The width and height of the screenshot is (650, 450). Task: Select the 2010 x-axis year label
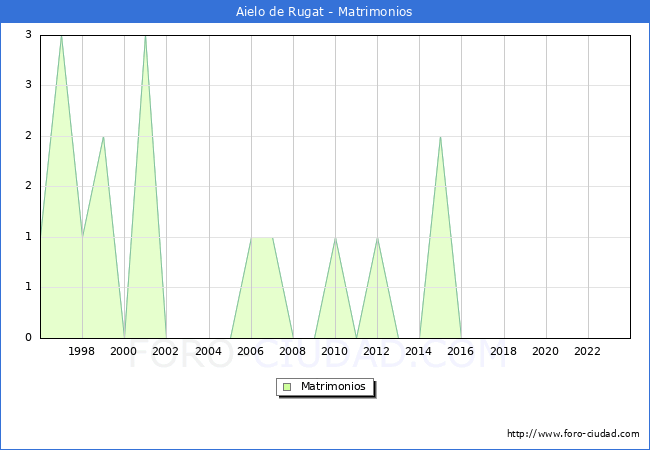click(335, 351)
